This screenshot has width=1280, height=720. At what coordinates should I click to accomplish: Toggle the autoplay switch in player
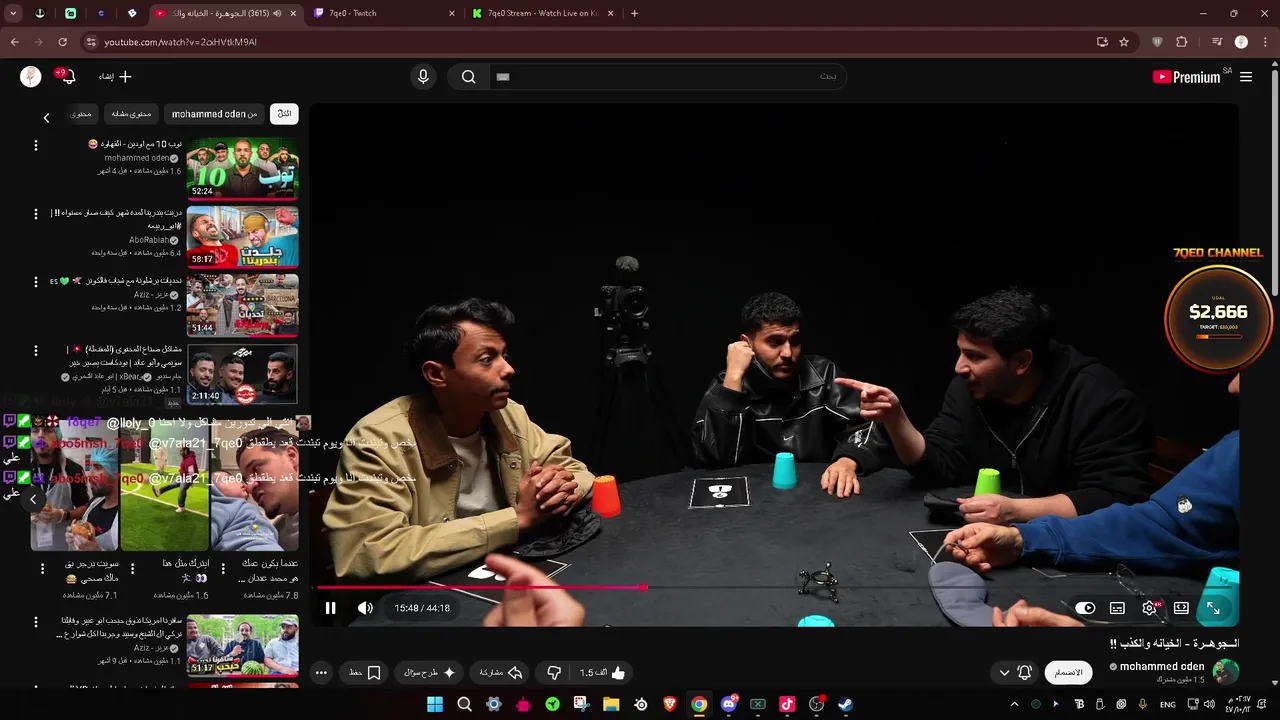1086,608
